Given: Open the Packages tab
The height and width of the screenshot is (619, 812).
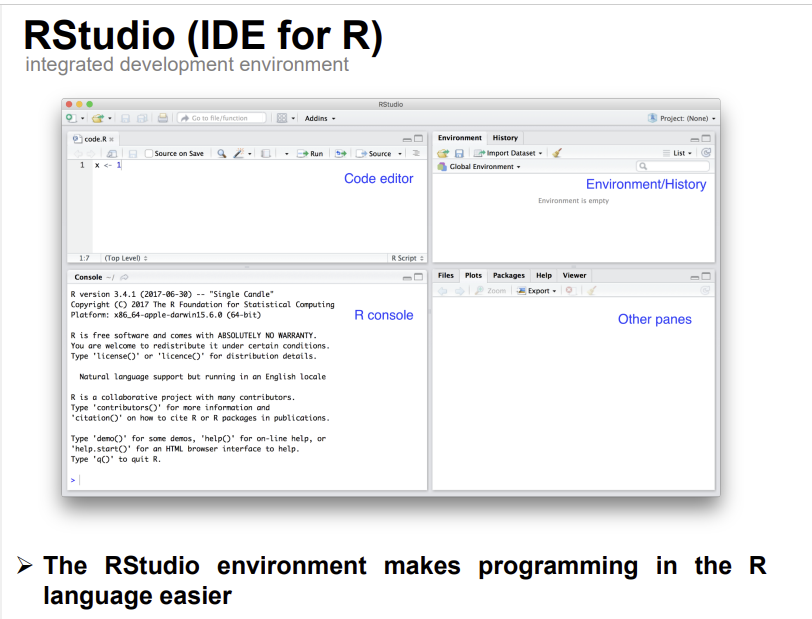Looking at the screenshot, I should coord(509,276).
